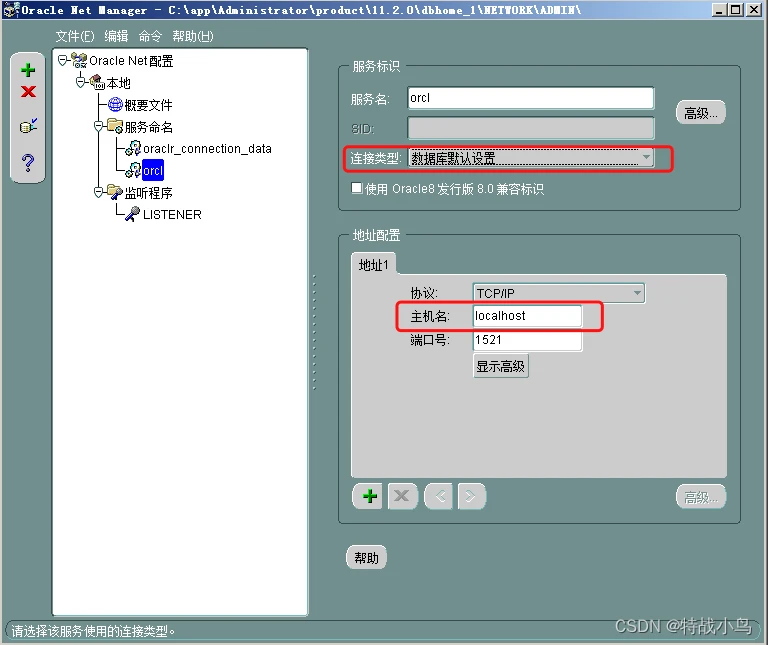Select 监听程序 label in the tree
Image resolution: width=768 pixels, height=645 pixels.
point(148,192)
